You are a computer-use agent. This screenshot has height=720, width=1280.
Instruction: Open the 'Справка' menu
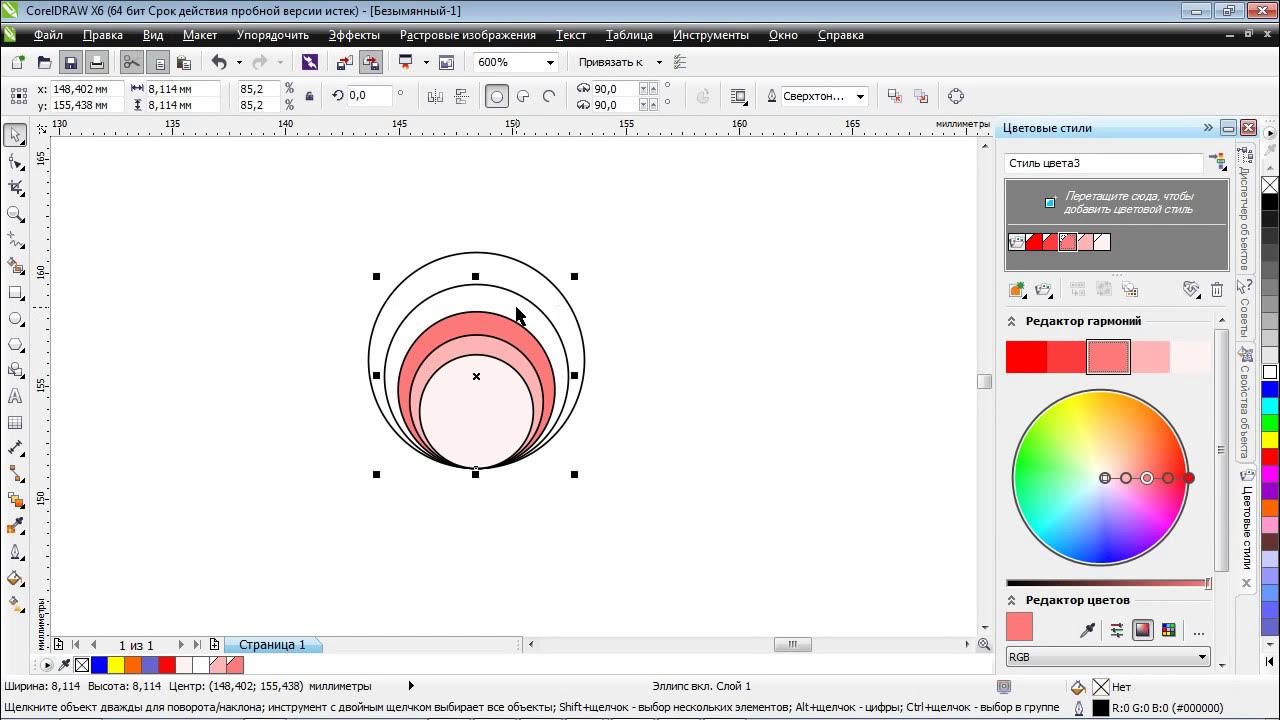click(x=841, y=35)
